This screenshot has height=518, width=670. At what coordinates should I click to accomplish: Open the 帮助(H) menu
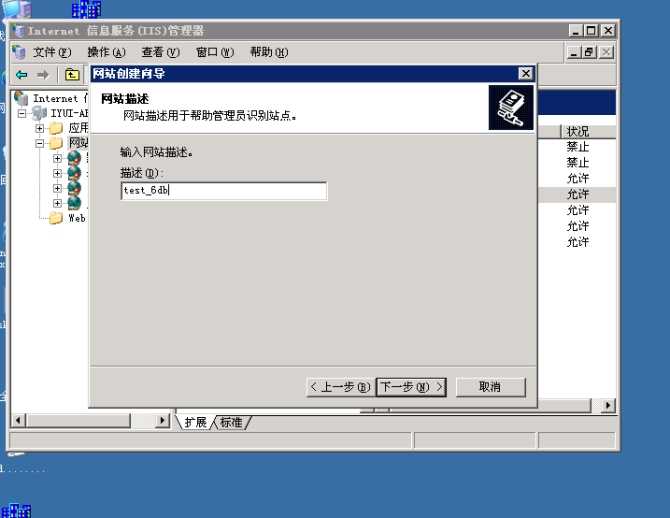pos(269,52)
